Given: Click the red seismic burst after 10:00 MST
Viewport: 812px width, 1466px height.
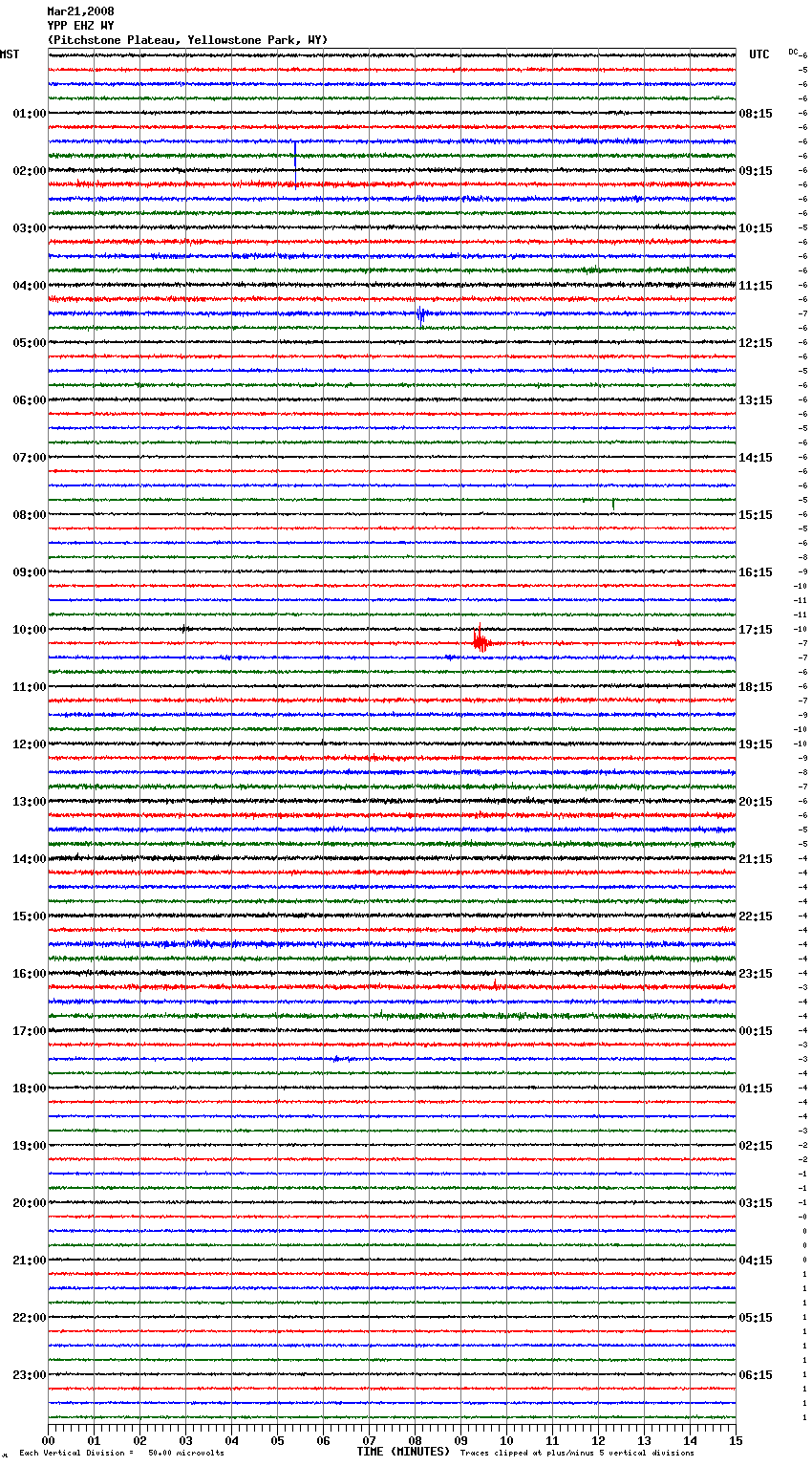Looking at the screenshot, I should 481,641.
